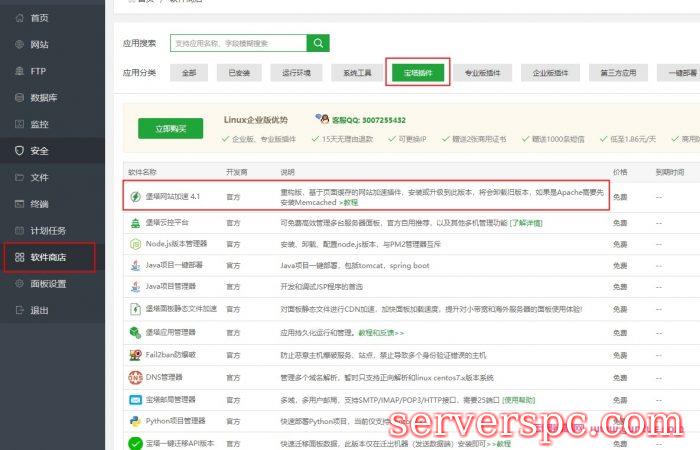Switch to the 运行环境 category tab
The image size is (700, 450).
[x=297, y=73]
